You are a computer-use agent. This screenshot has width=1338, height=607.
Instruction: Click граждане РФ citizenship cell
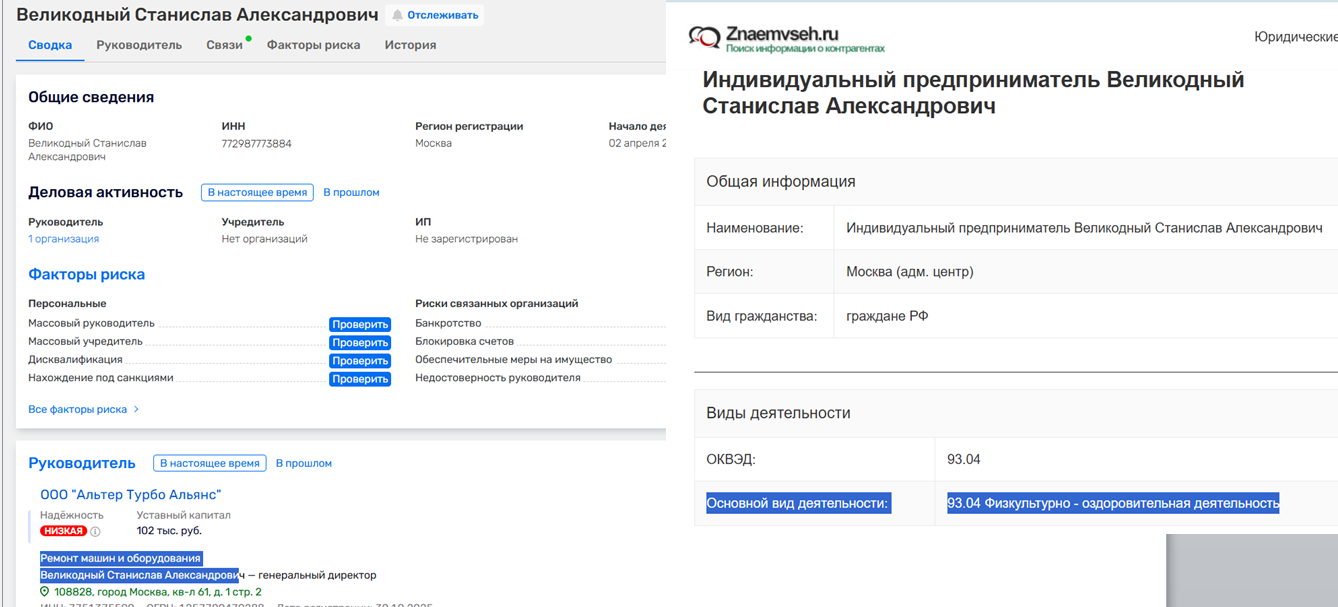coord(1086,316)
